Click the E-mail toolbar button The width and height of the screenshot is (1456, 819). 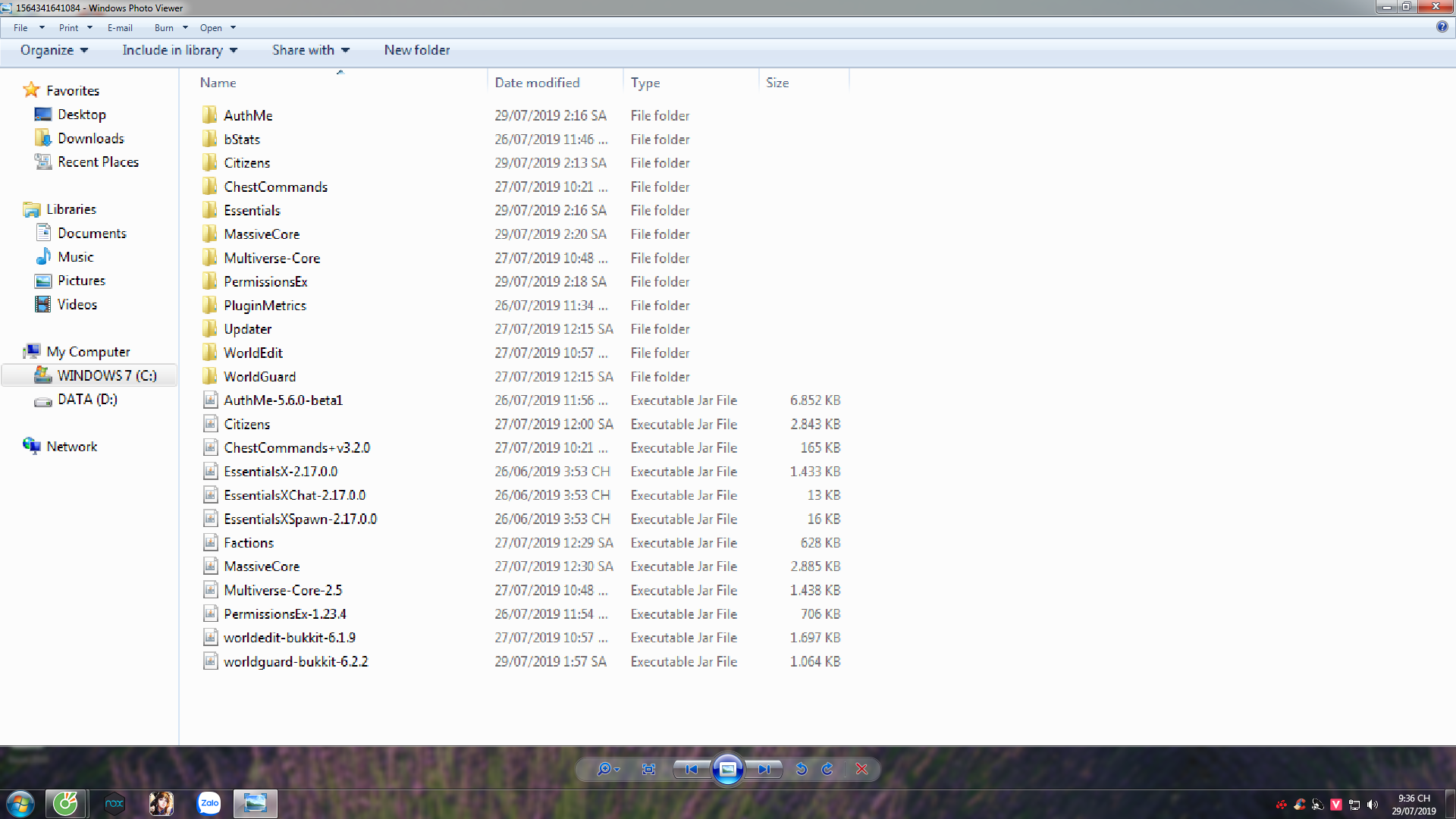(120, 28)
